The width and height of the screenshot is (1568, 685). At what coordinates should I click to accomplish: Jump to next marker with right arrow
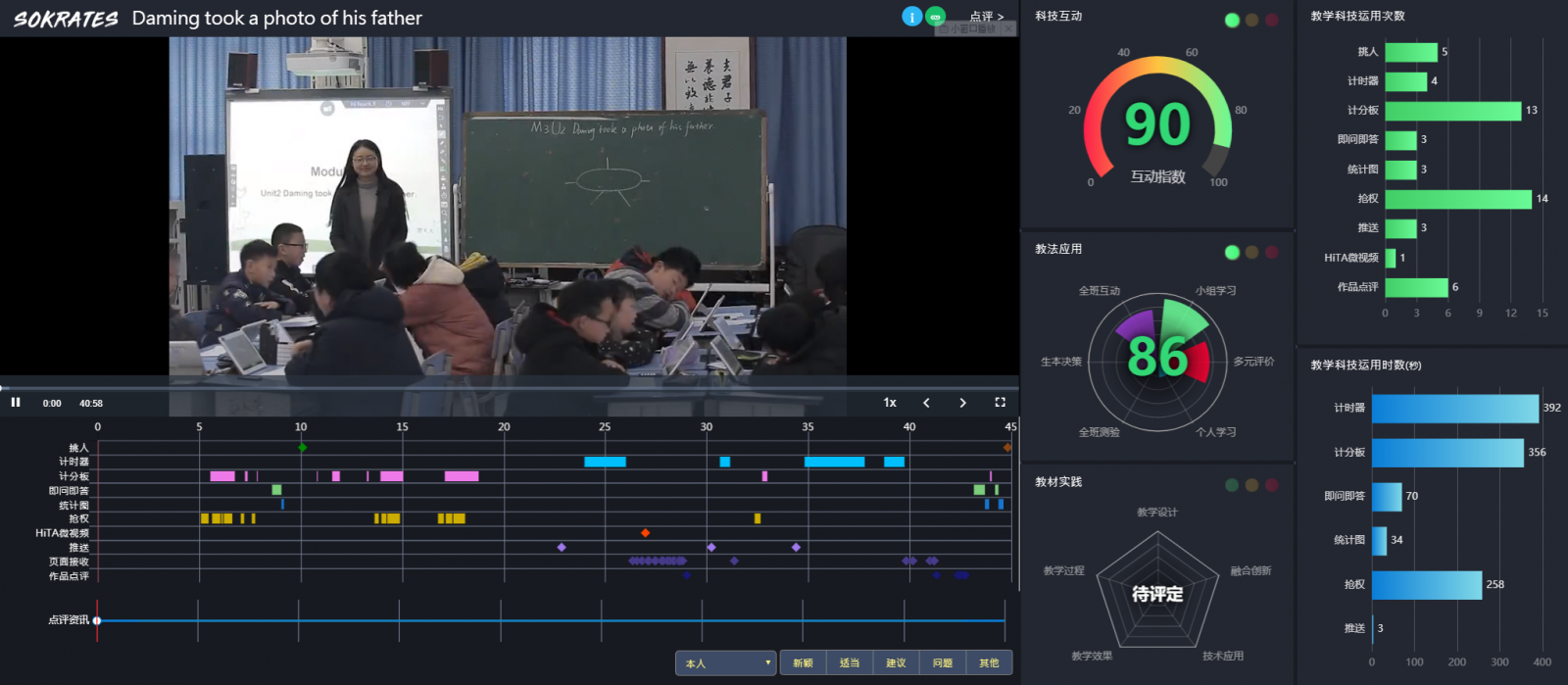pyautogui.click(x=962, y=403)
